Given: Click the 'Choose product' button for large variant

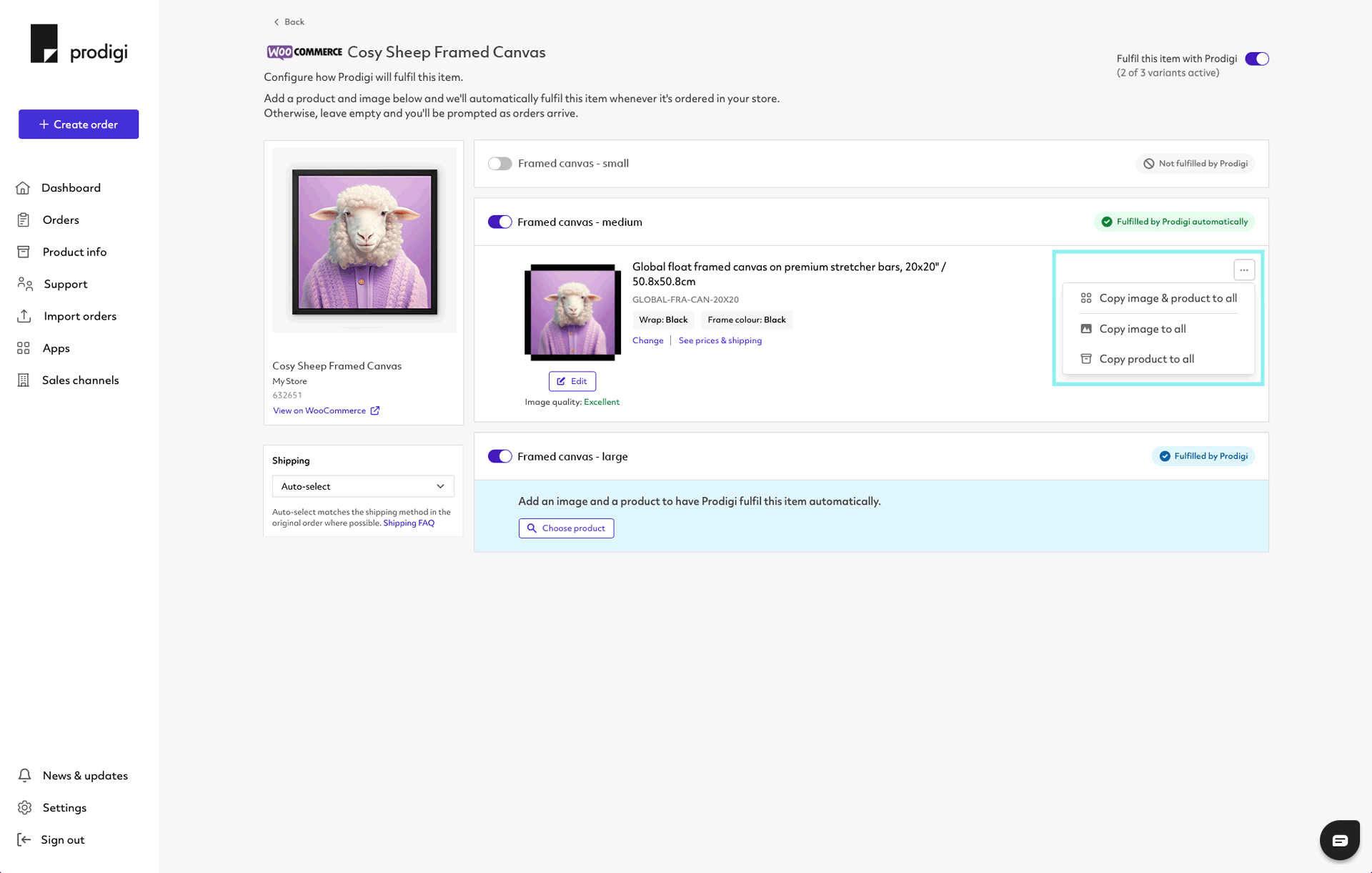Looking at the screenshot, I should [566, 528].
